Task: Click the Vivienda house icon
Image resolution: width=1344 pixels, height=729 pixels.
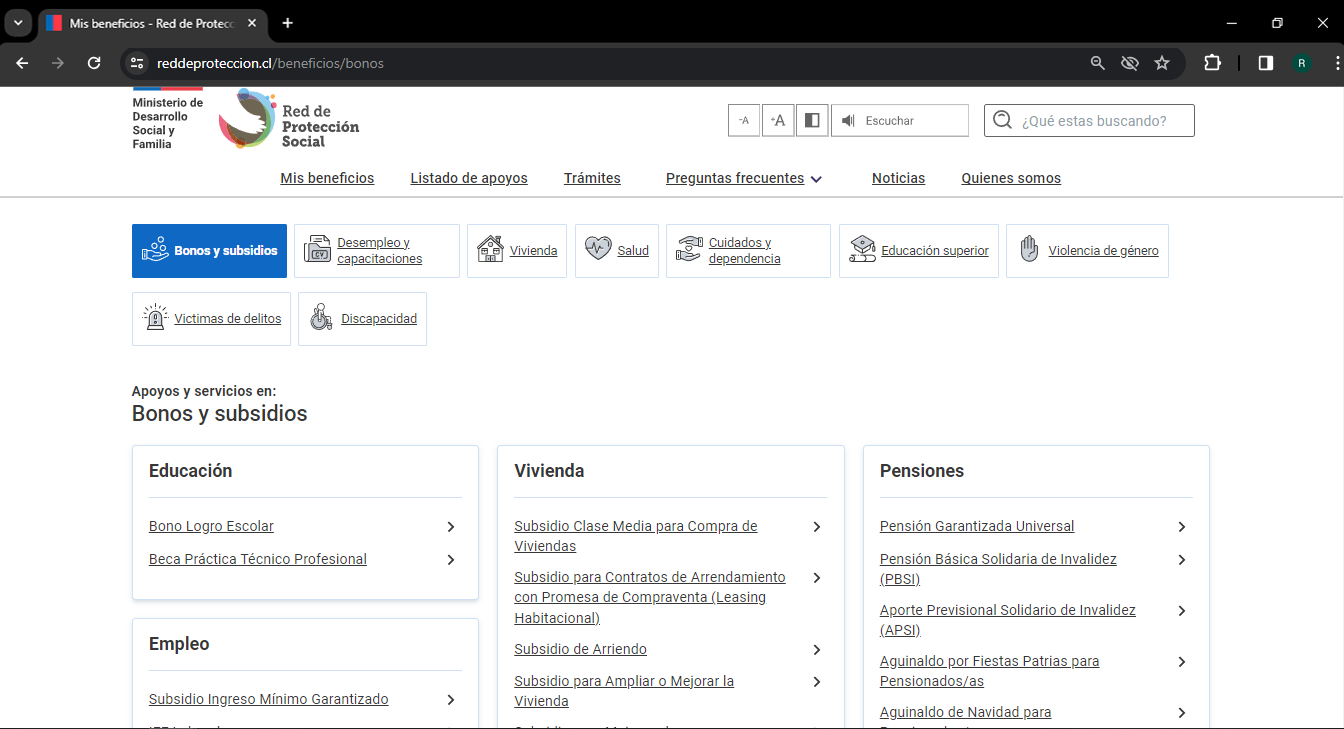Action: coord(490,250)
